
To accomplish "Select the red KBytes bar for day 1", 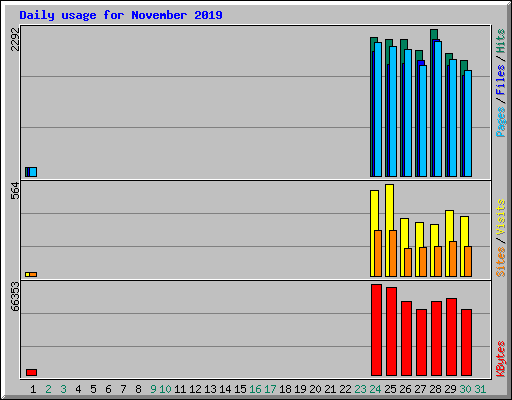I will [x=31, y=372].
